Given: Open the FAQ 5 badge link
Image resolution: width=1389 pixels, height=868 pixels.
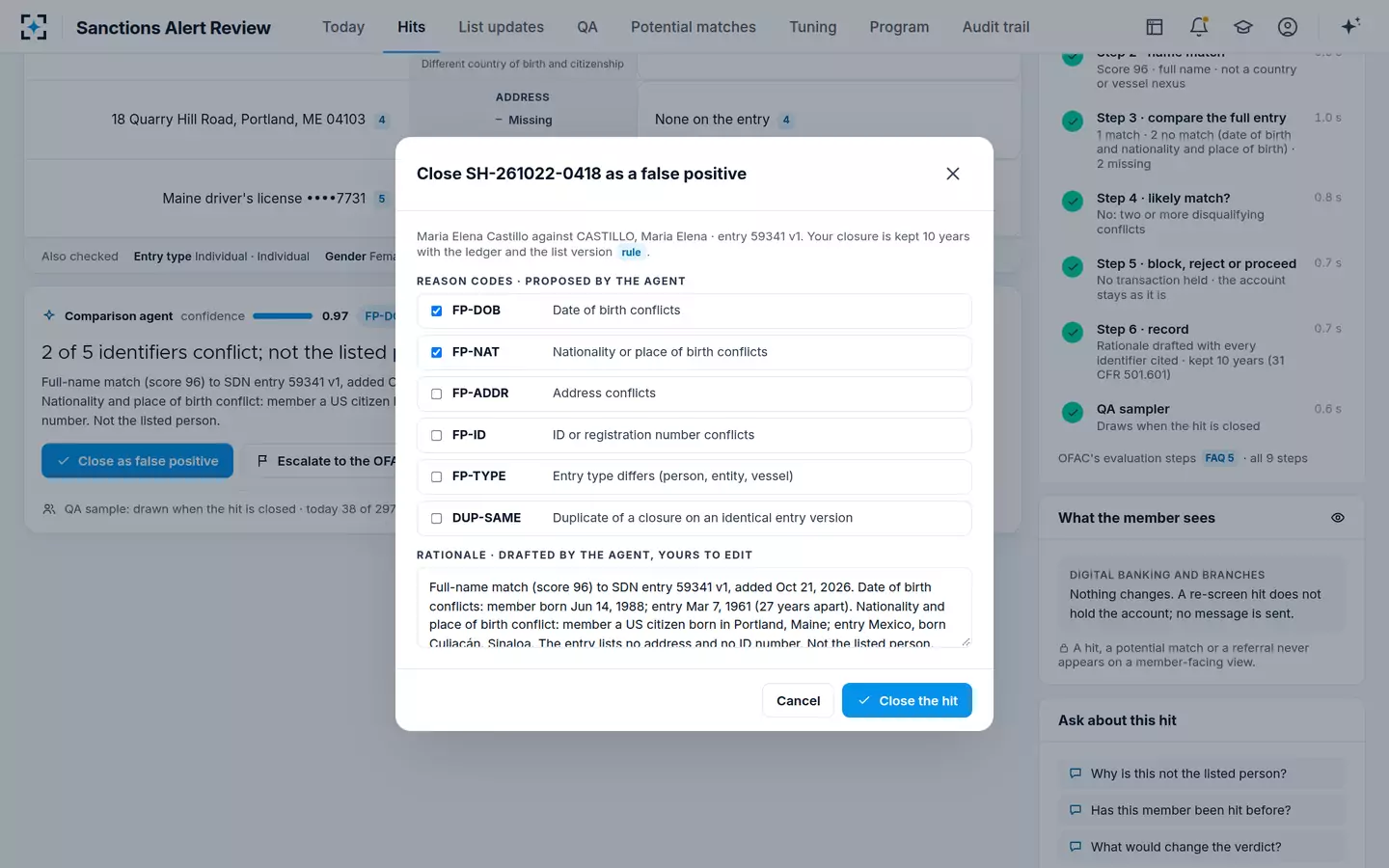Looking at the screenshot, I should [1219, 458].
